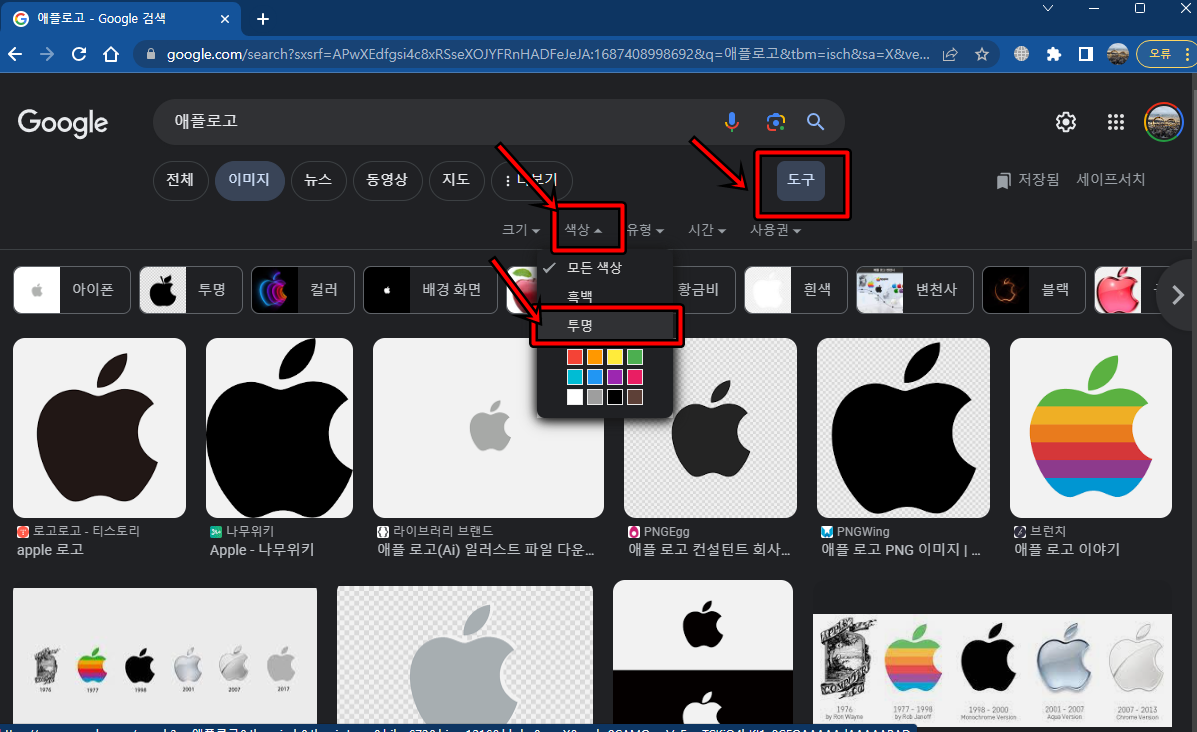The height and width of the screenshot is (732, 1197).
Task: Select 모든 색상 option
Action: (x=605, y=268)
